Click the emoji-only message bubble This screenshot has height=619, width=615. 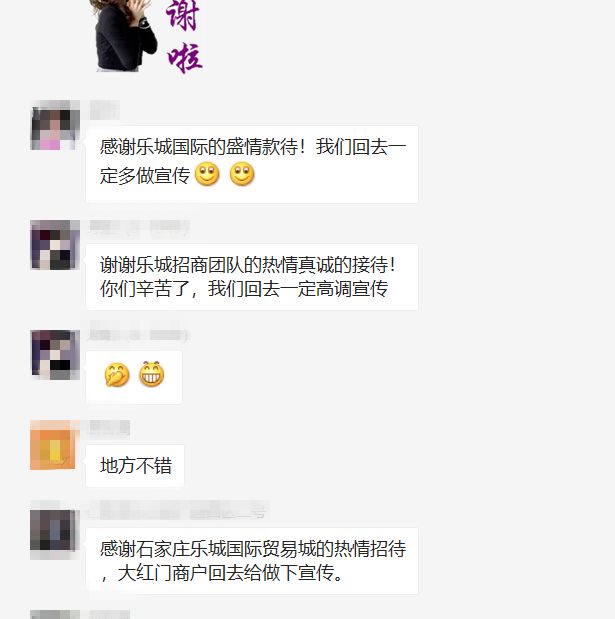(x=134, y=377)
